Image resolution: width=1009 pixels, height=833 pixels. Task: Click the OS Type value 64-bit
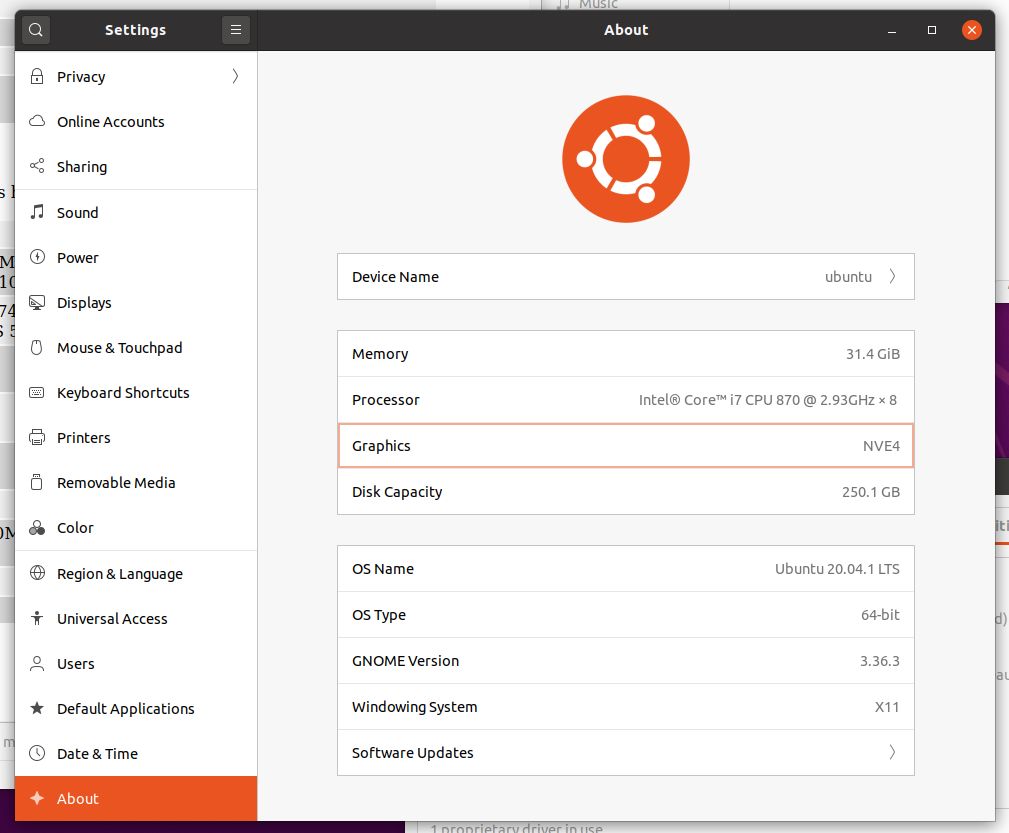880,615
